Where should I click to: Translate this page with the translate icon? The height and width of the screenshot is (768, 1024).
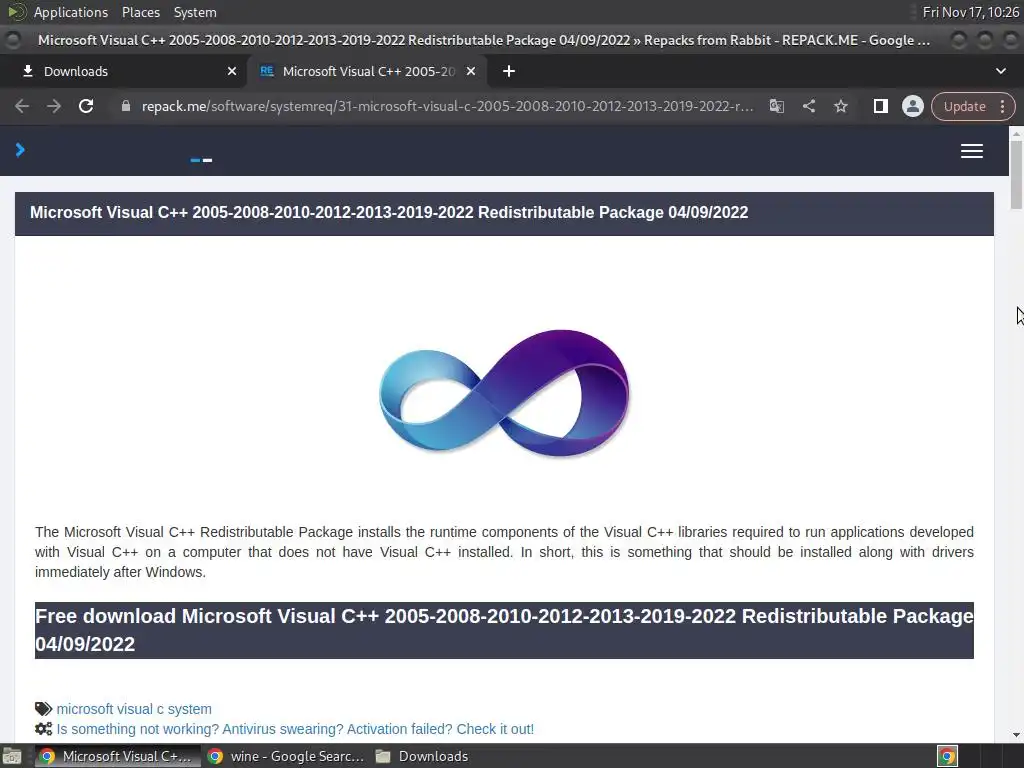[x=776, y=106]
